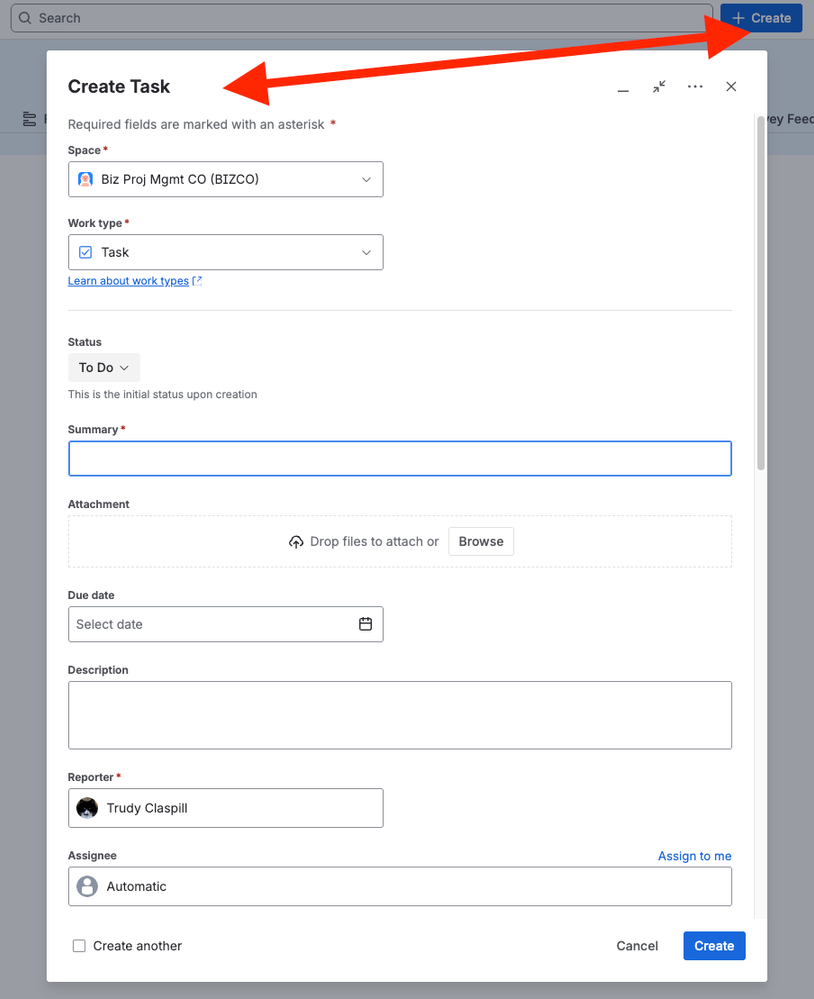Close the Create Task dialog with X
The height and width of the screenshot is (999, 814).
click(731, 87)
